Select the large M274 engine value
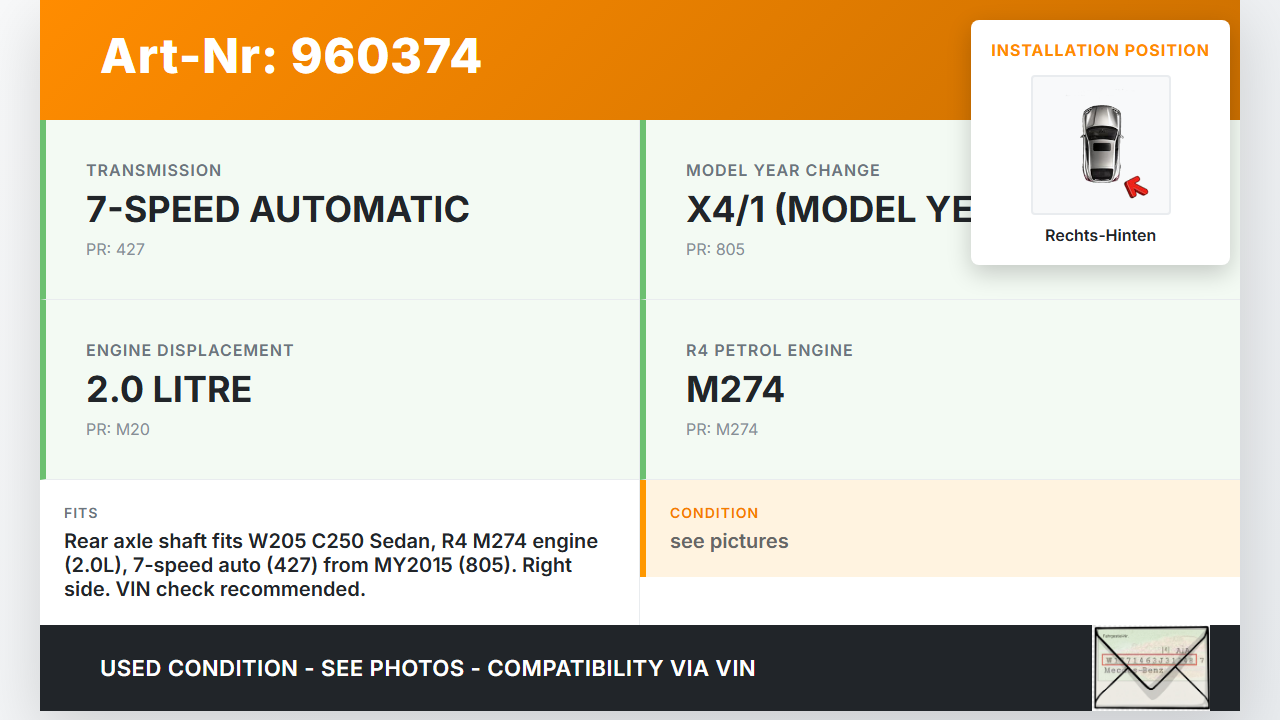1280x720 pixels. [x=735, y=389]
